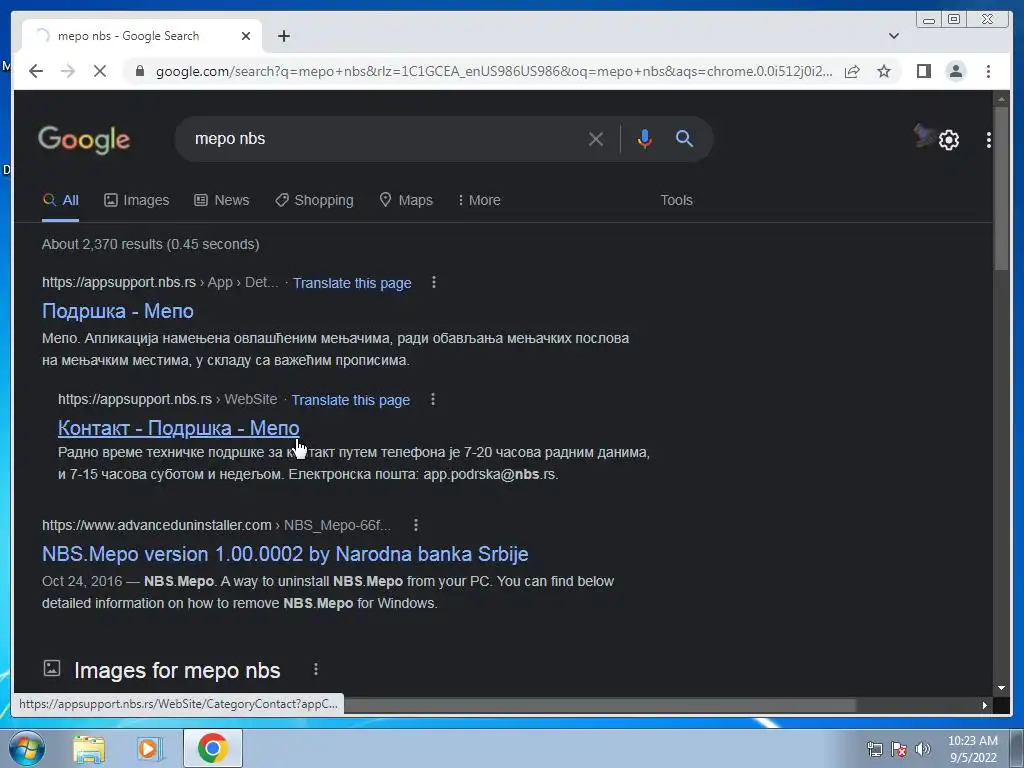
Task: Click the forward navigation arrow
Action: [x=68, y=71]
